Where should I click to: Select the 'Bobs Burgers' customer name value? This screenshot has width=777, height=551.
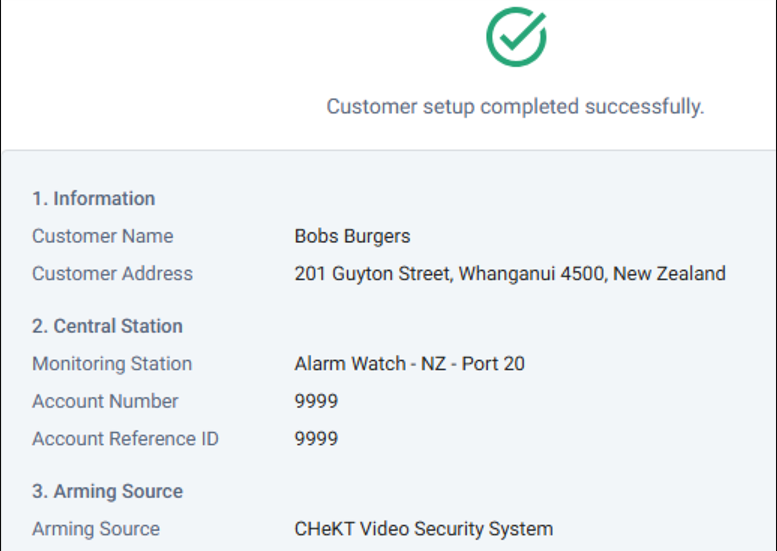(x=352, y=236)
